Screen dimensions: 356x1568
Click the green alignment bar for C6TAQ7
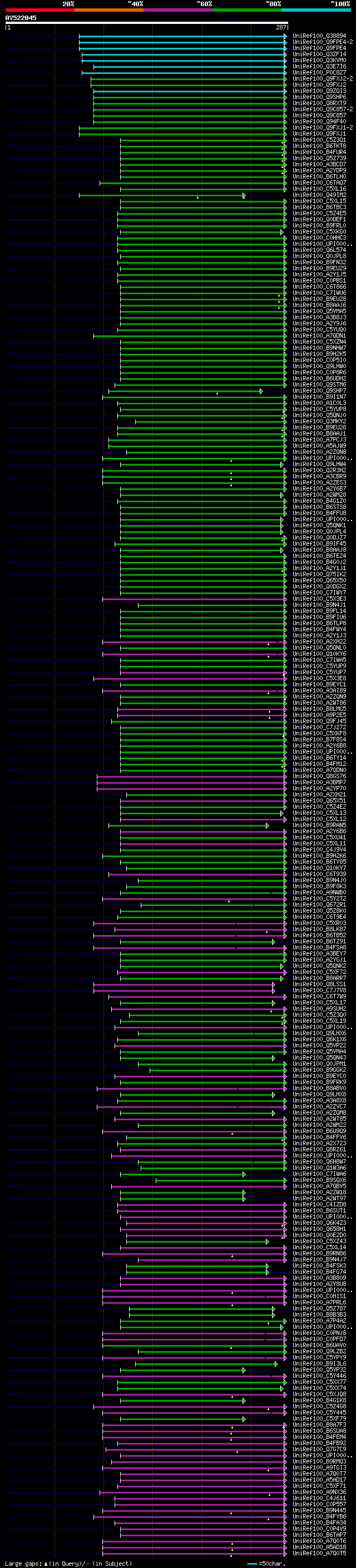pyautogui.click(x=193, y=182)
